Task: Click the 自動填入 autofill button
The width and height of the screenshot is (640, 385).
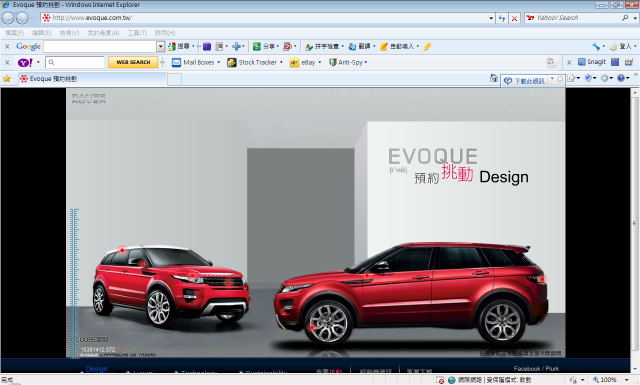Action: (398, 47)
